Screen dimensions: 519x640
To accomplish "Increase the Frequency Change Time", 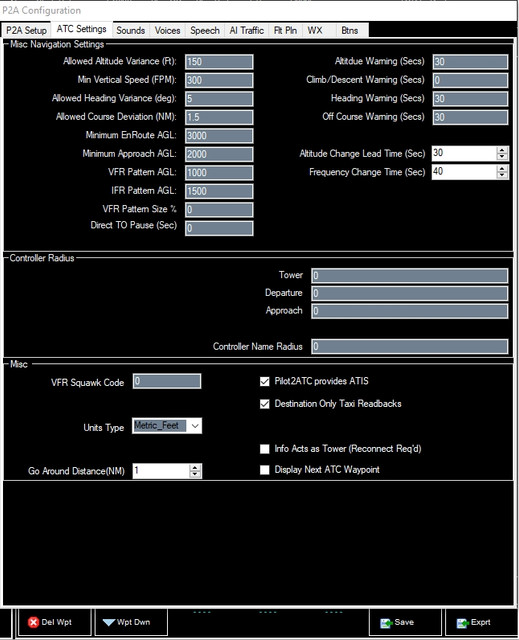I will coord(502,169).
